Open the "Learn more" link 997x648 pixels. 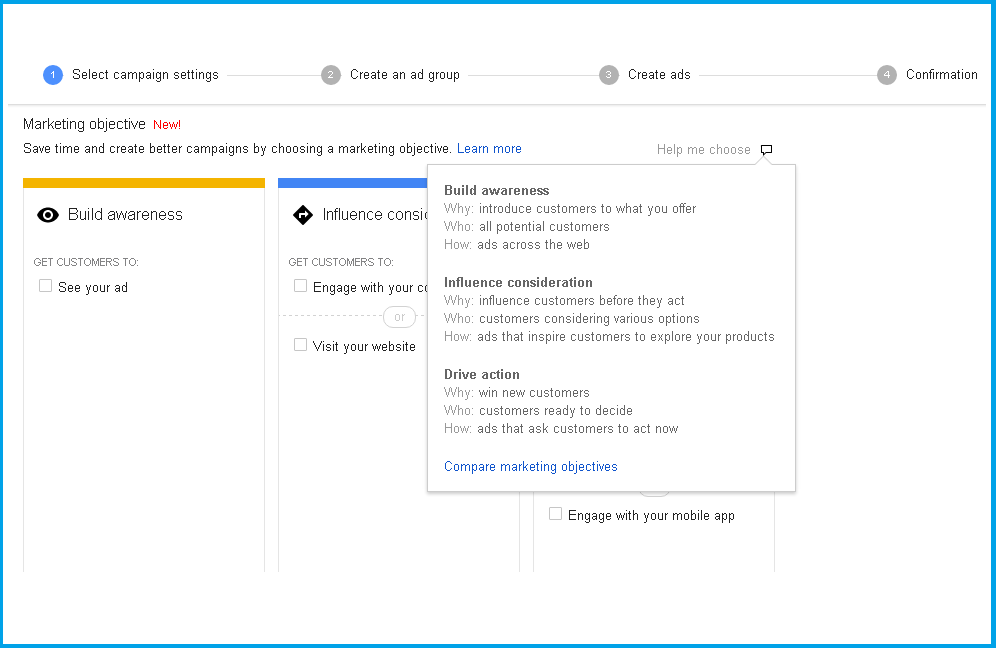(489, 149)
